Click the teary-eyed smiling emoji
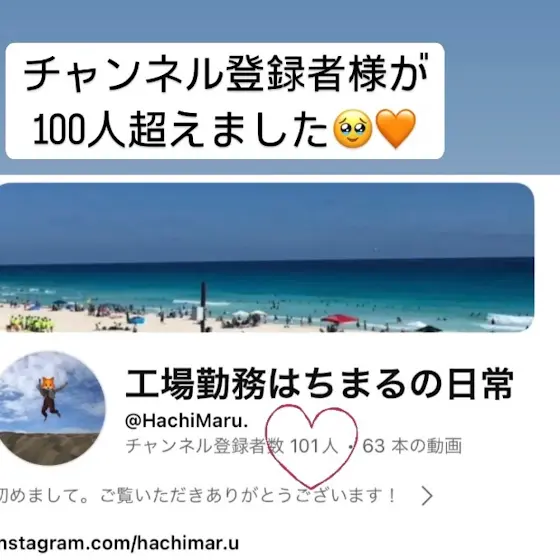 pos(353,129)
